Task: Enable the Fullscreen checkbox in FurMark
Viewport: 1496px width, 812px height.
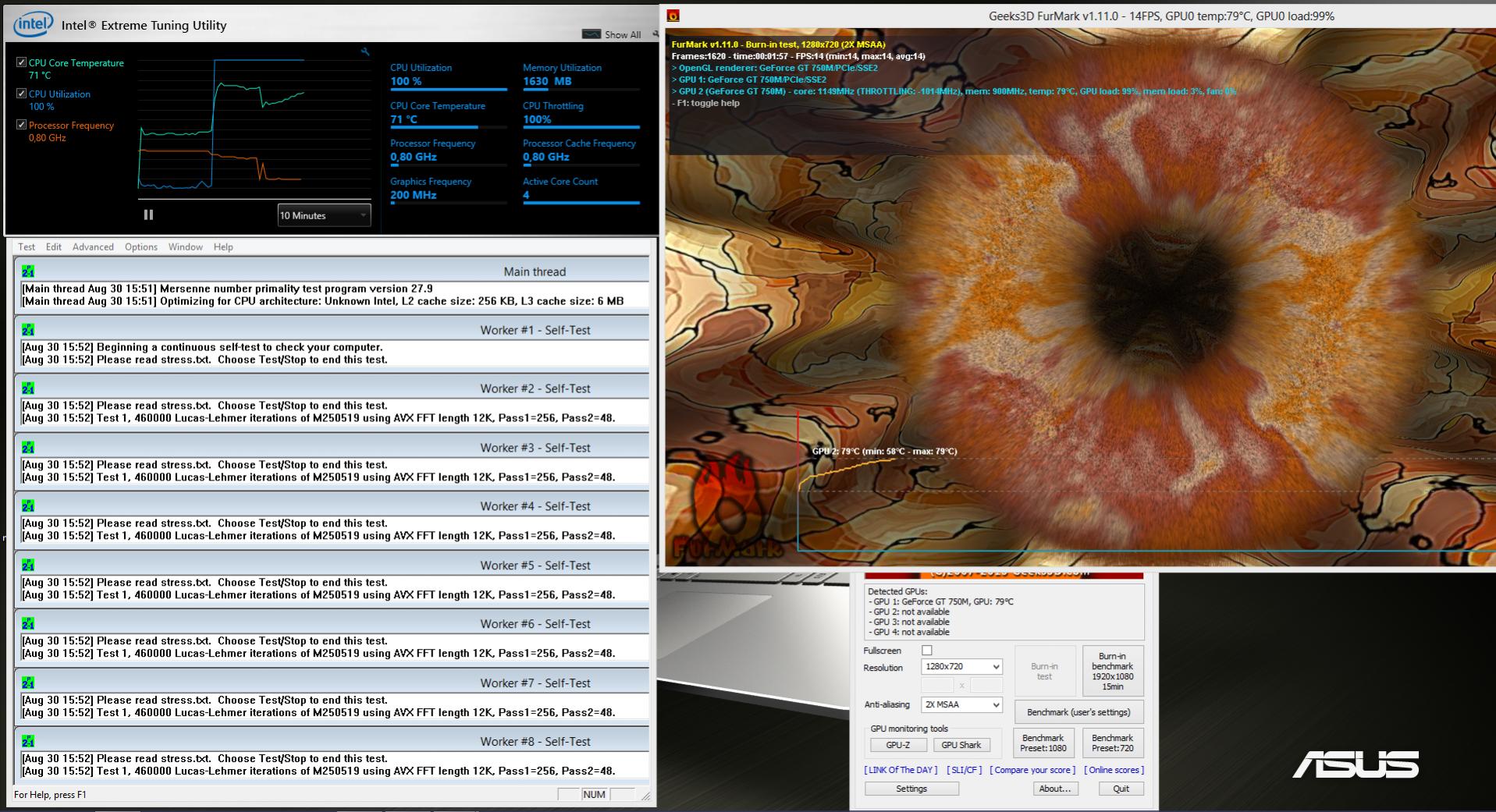Action: click(x=927, y=651)
